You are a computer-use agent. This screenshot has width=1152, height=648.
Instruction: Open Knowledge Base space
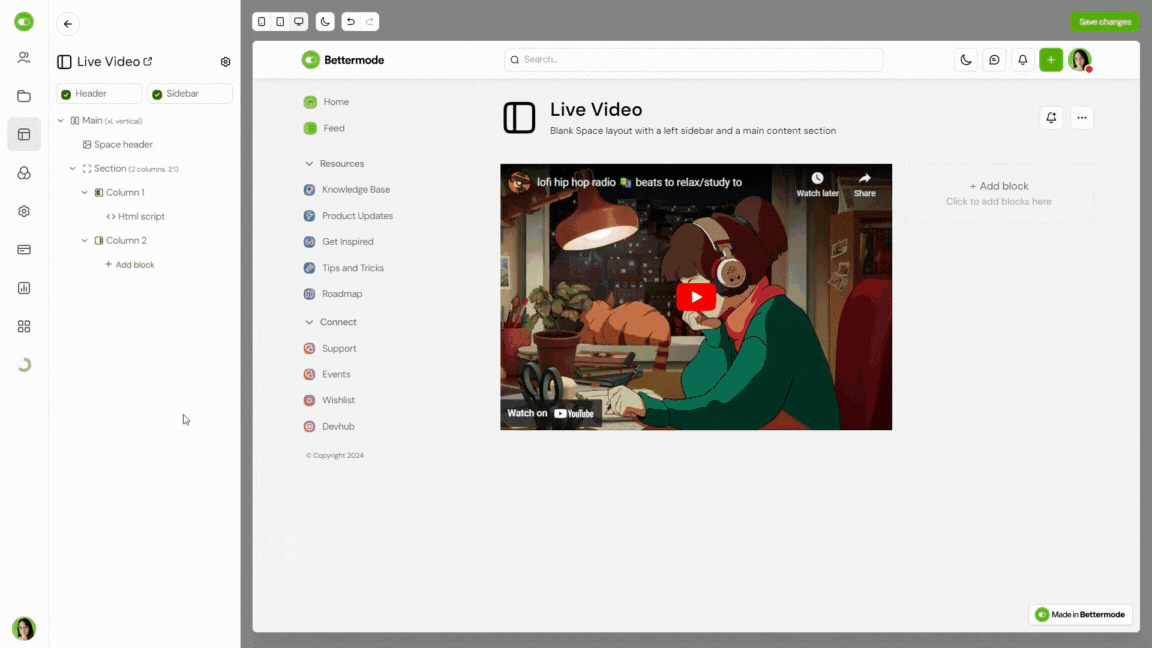pyautogui.click(x=347, y=190)
